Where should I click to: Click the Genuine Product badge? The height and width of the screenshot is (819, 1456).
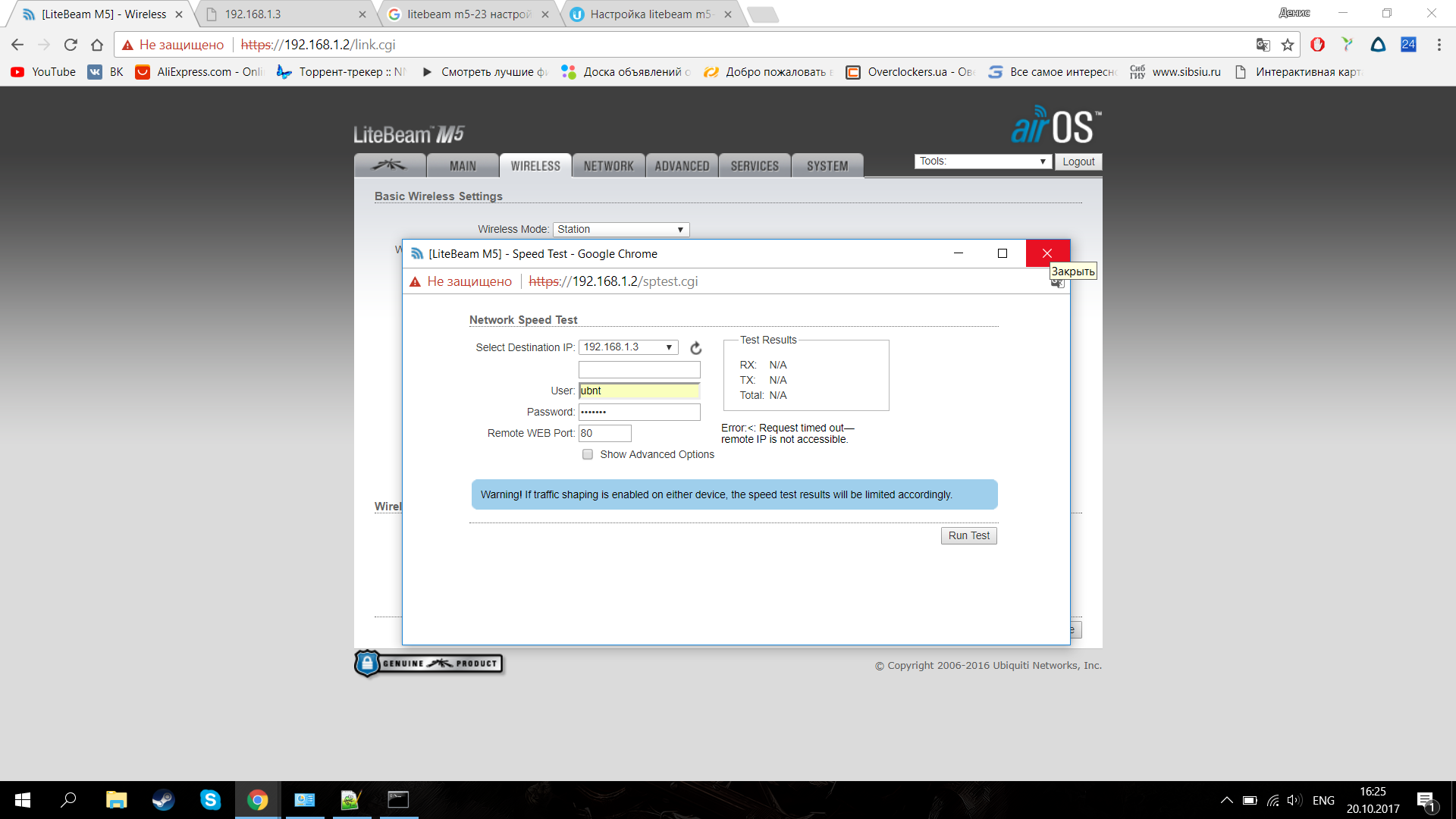click(x=428, y=664)
